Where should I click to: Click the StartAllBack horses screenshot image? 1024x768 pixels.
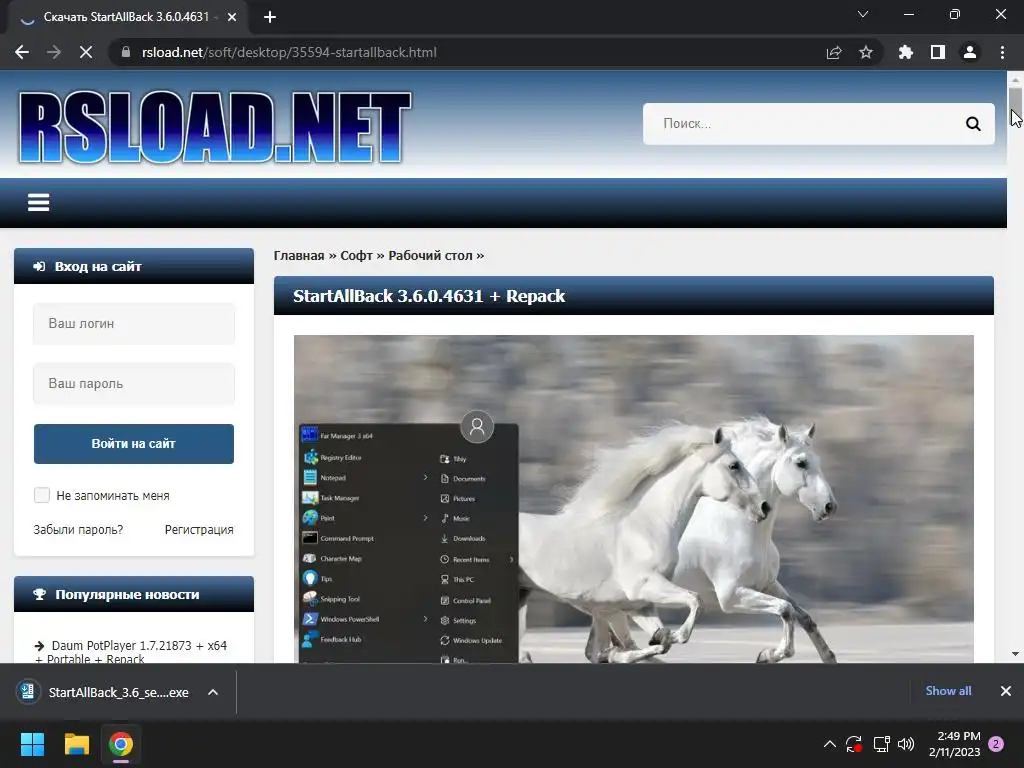point(633,499)
